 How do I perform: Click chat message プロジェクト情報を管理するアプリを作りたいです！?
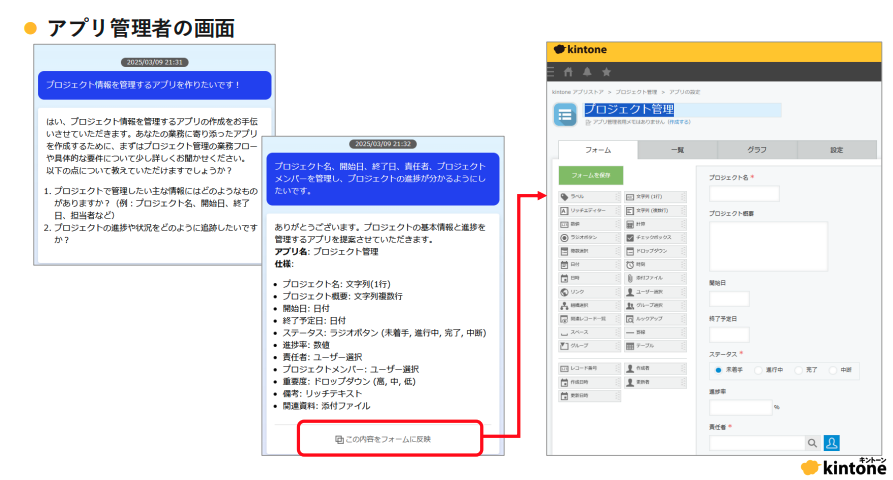click(x=154, y=85)
